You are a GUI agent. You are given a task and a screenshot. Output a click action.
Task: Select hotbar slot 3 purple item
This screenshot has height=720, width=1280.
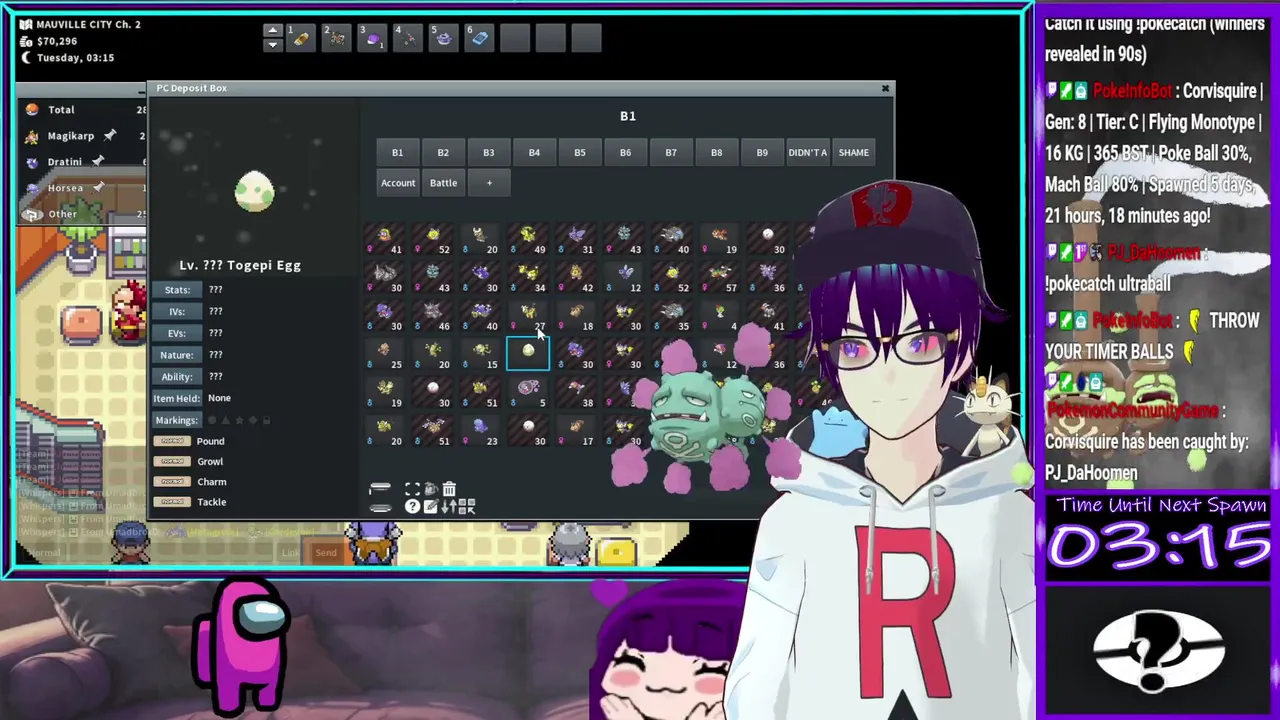372,38
